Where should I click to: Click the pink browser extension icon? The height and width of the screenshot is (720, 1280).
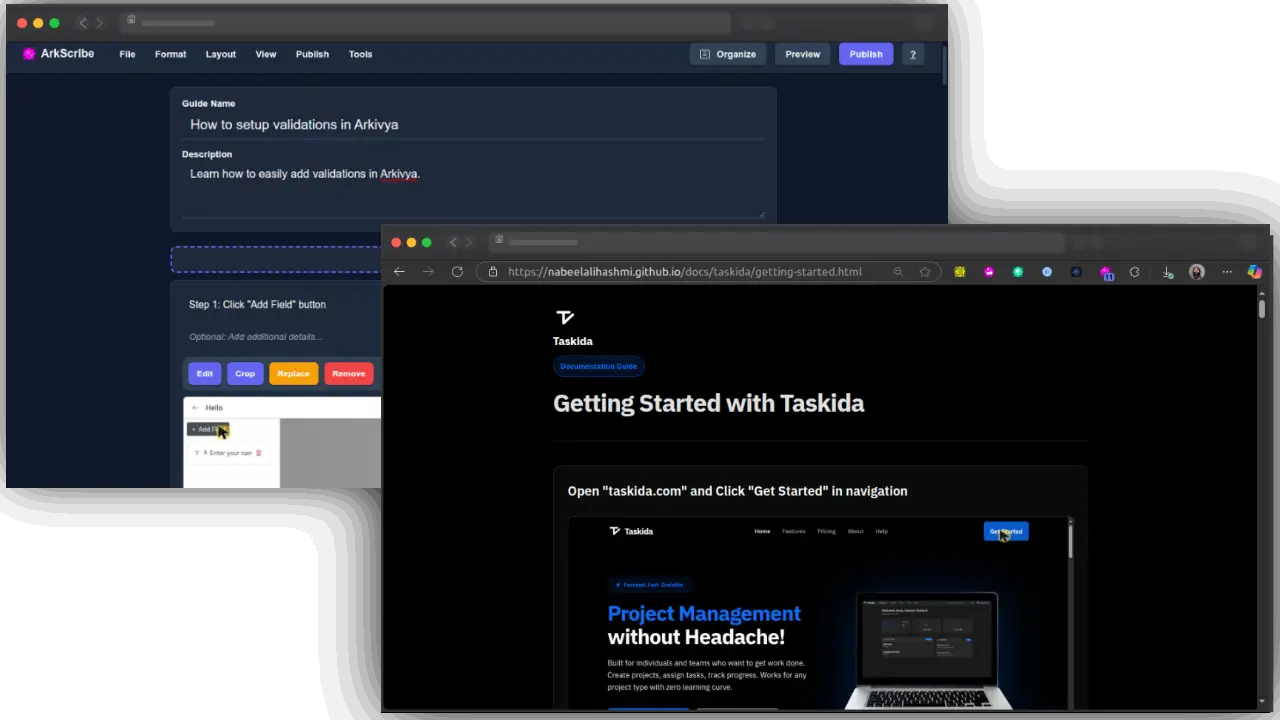coord(989,272)
